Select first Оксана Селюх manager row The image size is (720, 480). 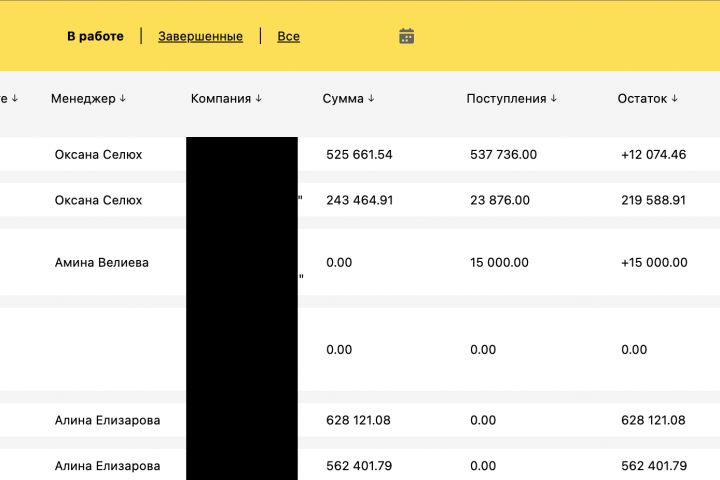(98, 155)
